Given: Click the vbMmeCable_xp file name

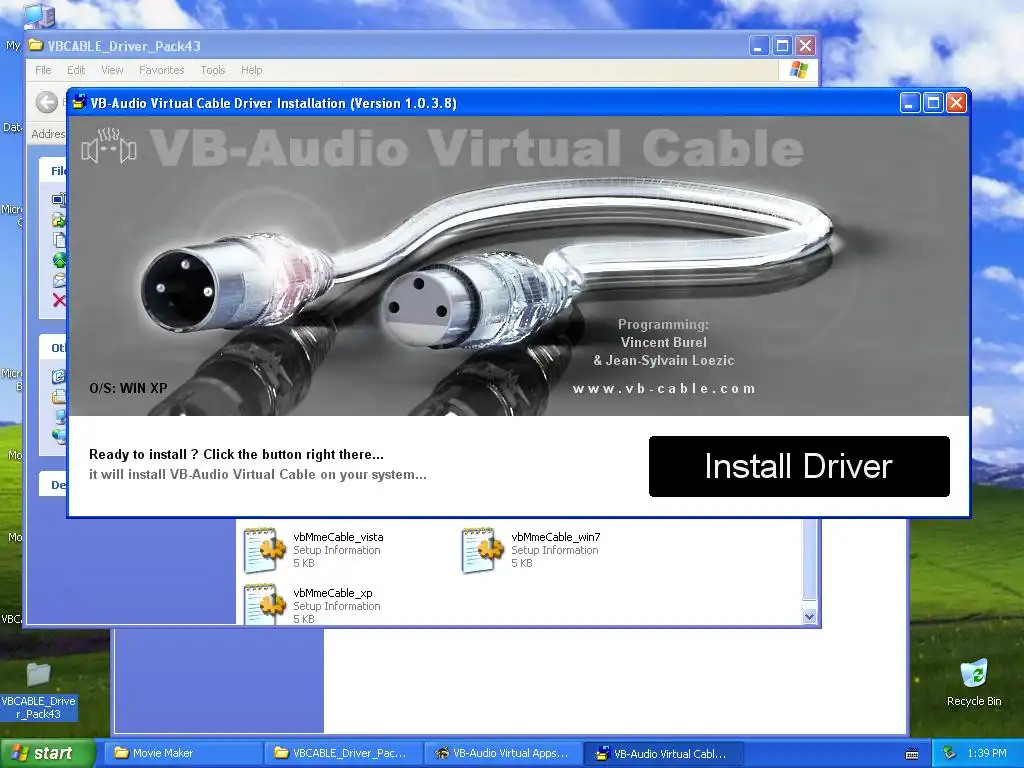Looking at the screenshot, I should coord(333,593).
